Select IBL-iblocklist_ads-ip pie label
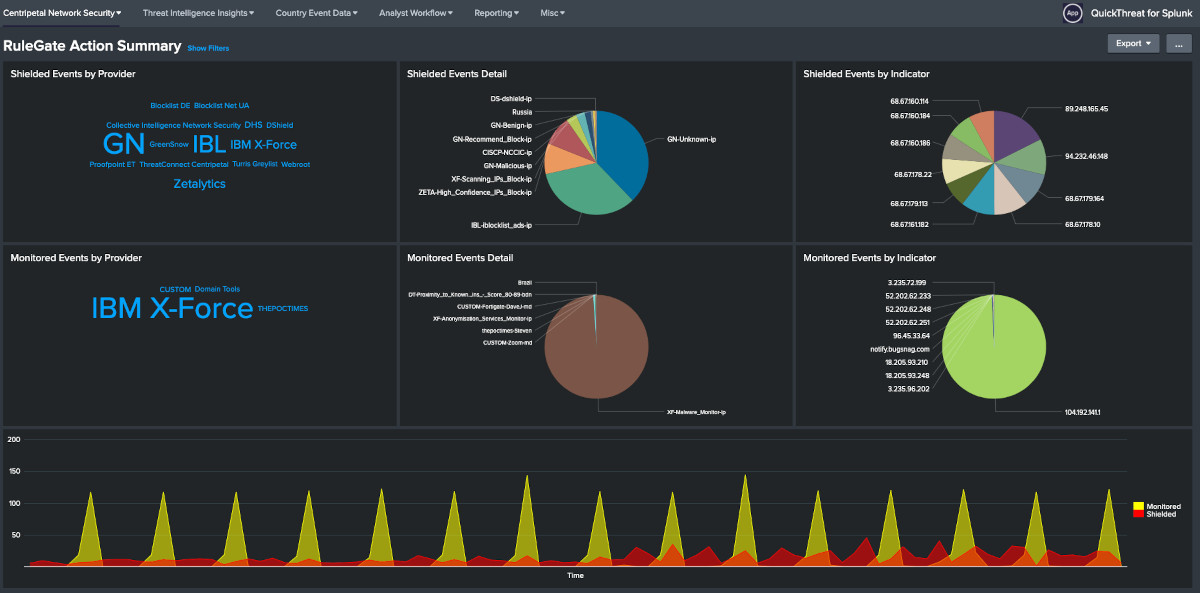The image size is (1200, 593). (501, 225)
